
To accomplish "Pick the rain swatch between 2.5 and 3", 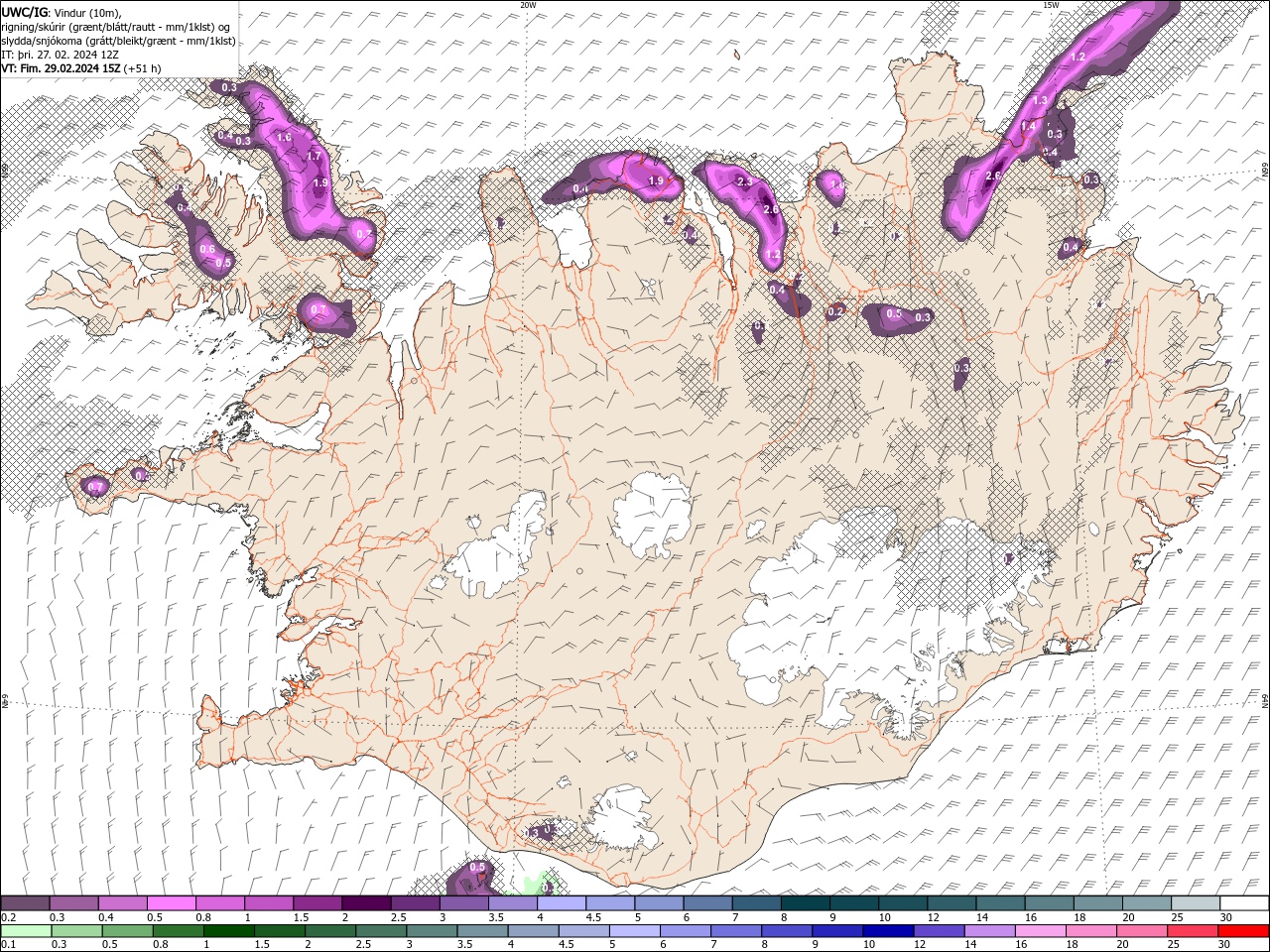I will pyautogui.click(x=381, y=931).
